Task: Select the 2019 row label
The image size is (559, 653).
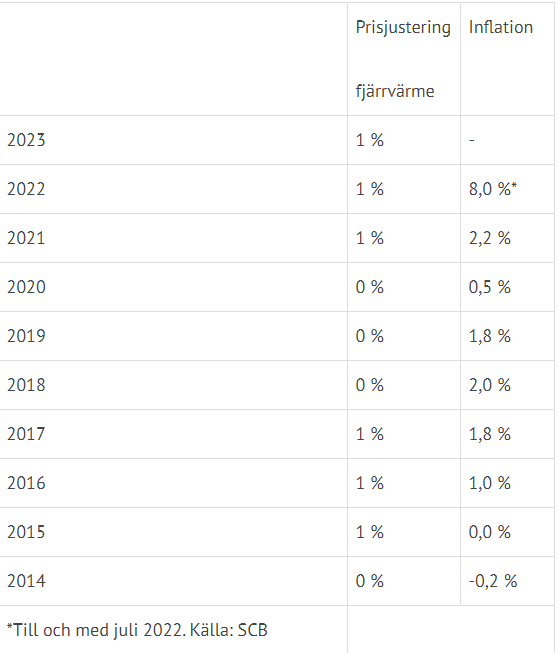Action: point(26,336)
